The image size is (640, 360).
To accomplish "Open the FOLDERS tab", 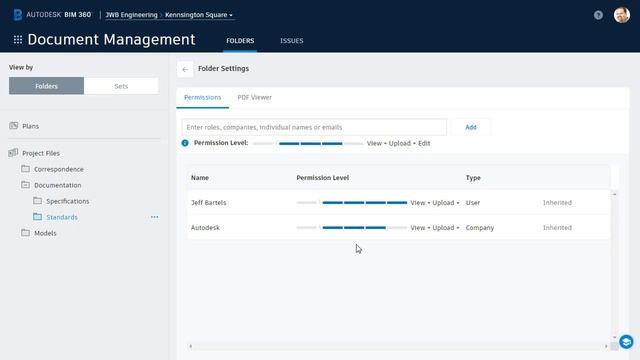I will 240,41.
